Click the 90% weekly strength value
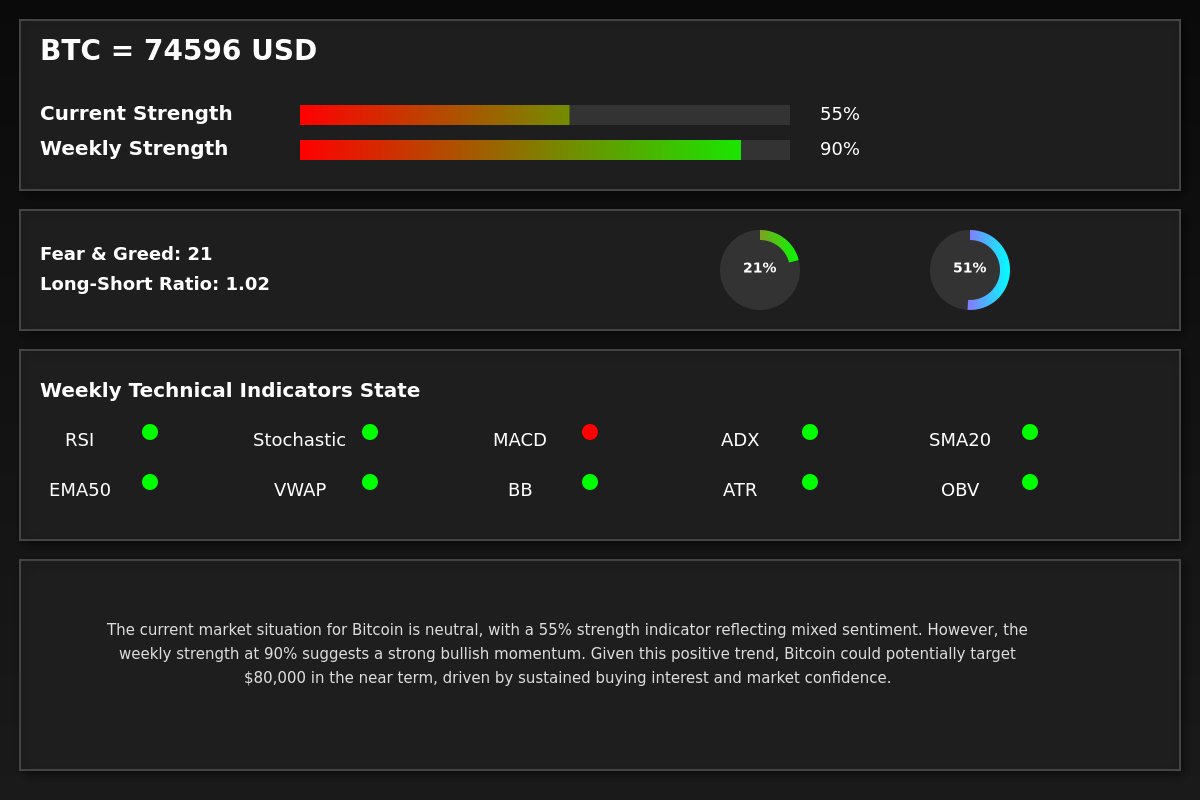 840,150
